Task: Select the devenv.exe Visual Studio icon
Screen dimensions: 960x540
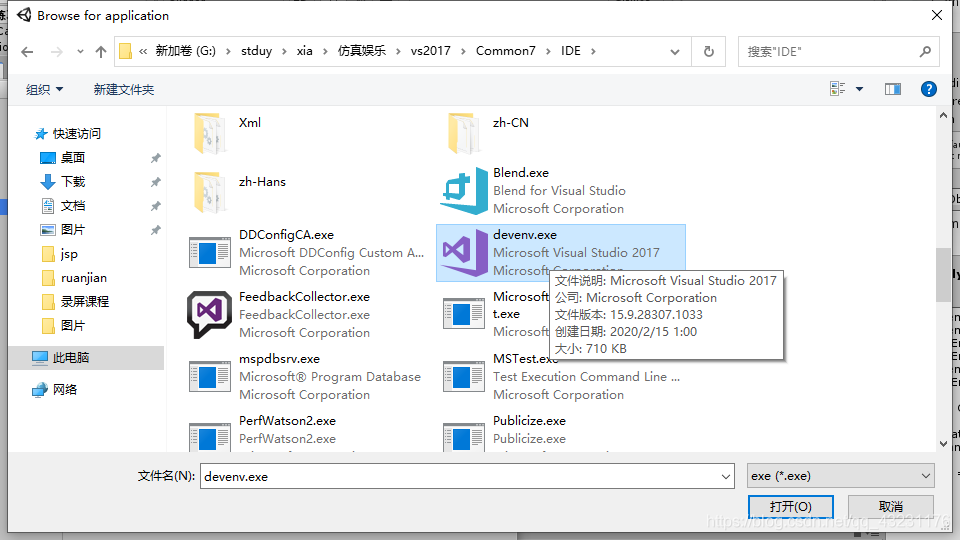Action: [x=465, y=252]
